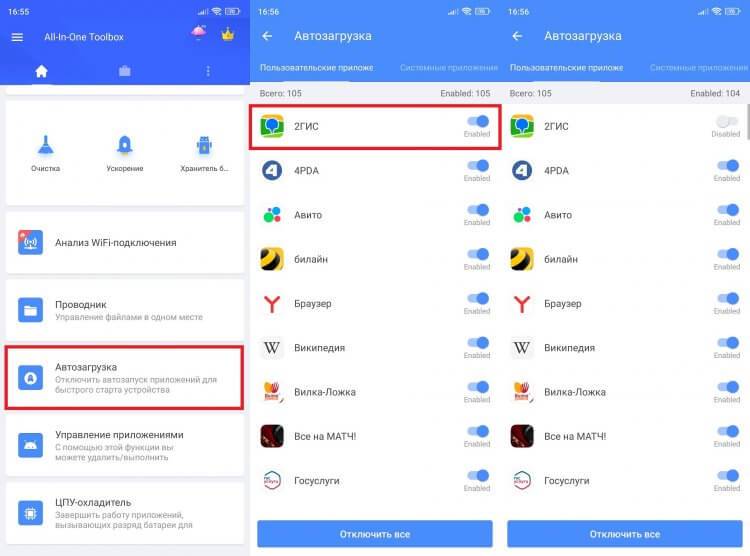Tap the back arrow in middle Автозагрузка screen

click(x=267, y=36)
